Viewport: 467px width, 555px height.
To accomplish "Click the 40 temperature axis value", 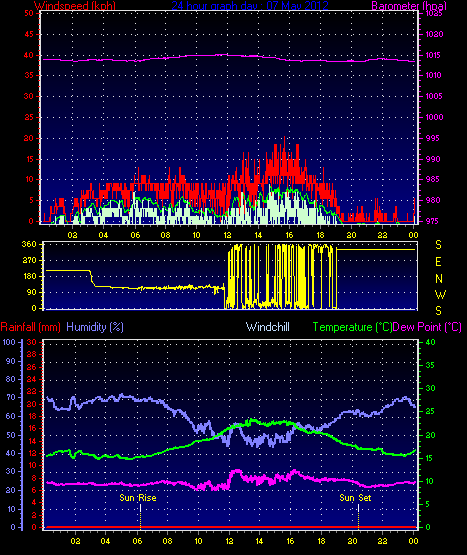I will 430,342.
